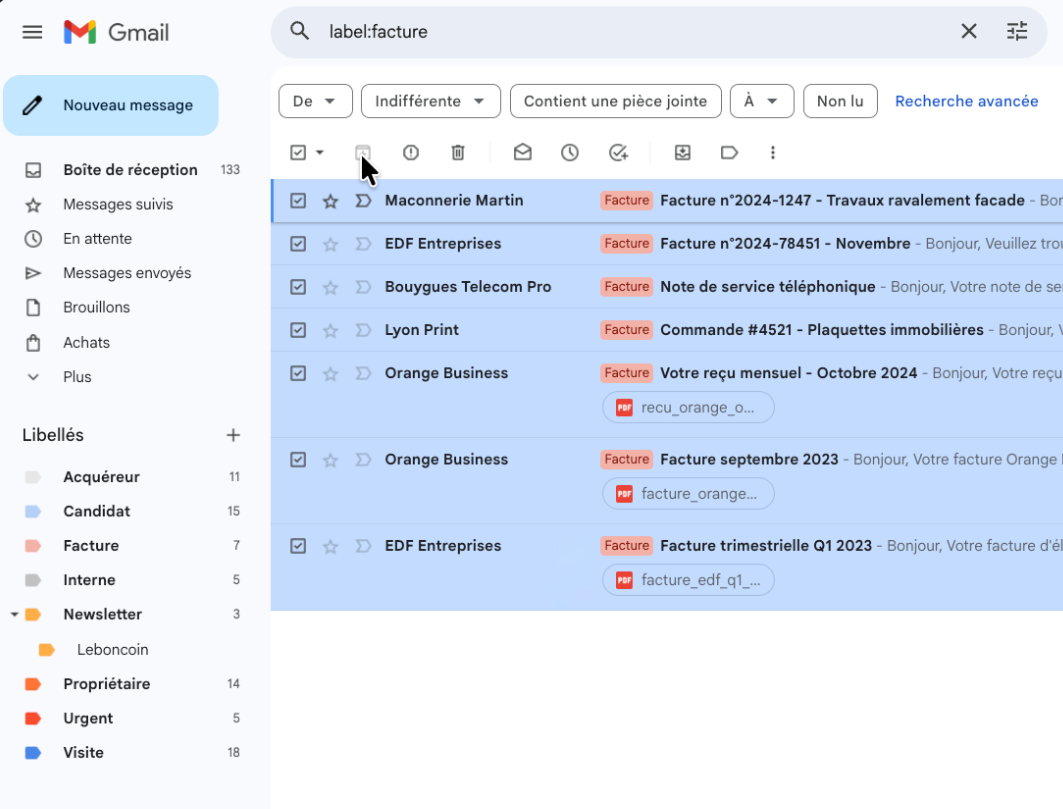Open search options slider icon
The width and height of the screenshot is (1063, 809).
[1017, 31]
